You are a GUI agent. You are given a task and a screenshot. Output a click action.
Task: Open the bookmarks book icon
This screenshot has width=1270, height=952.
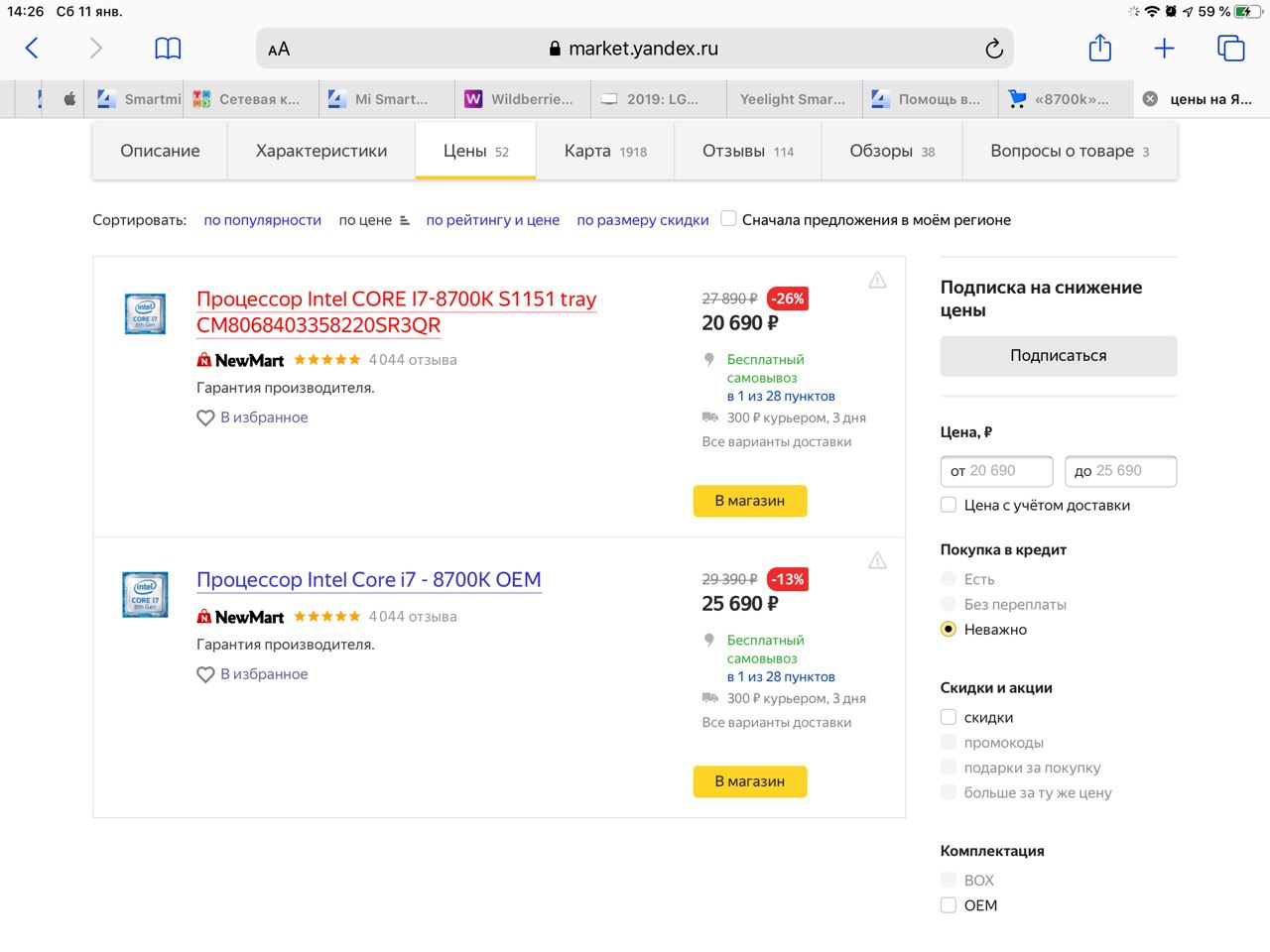tap(168, 48)
